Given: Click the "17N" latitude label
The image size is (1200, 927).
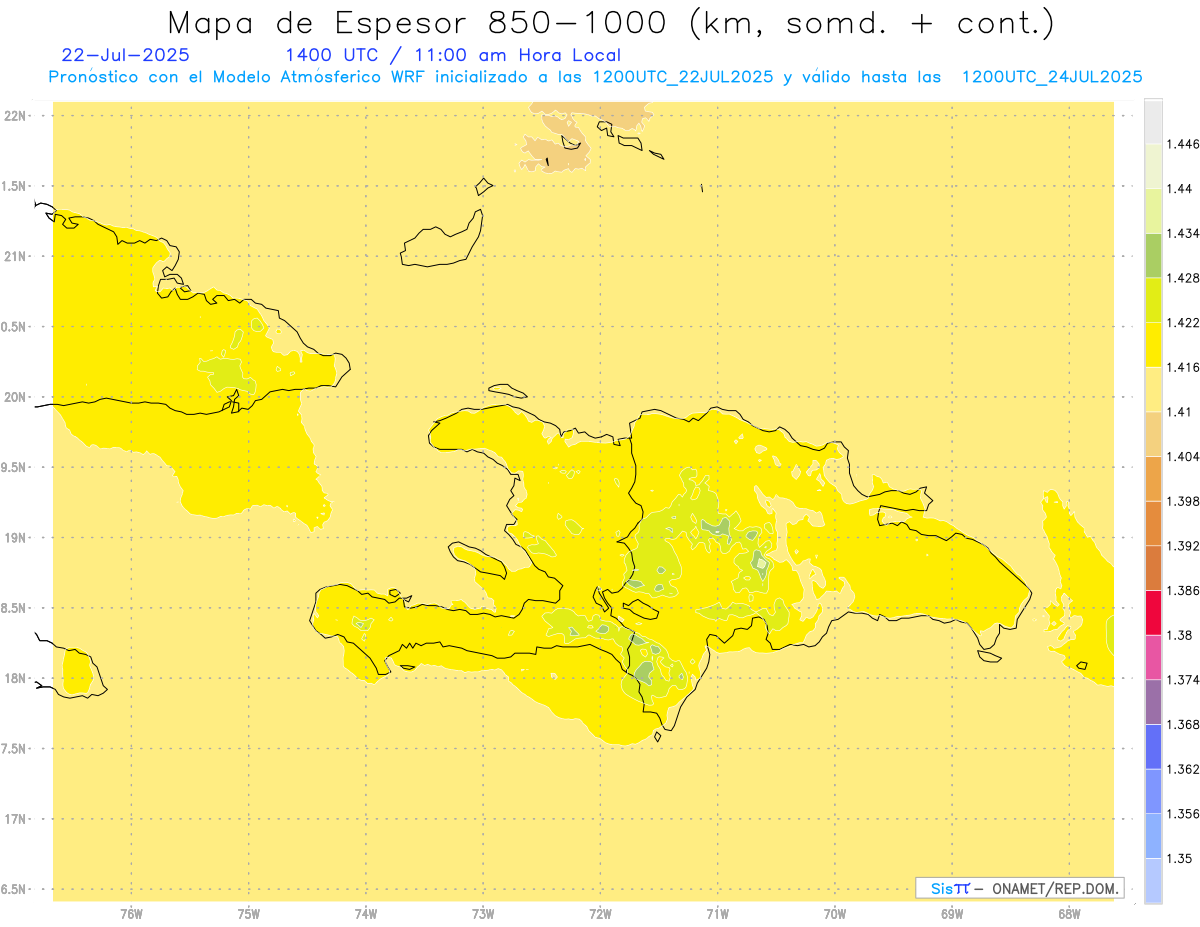Looking at the screenshot, I should [15, 819].
